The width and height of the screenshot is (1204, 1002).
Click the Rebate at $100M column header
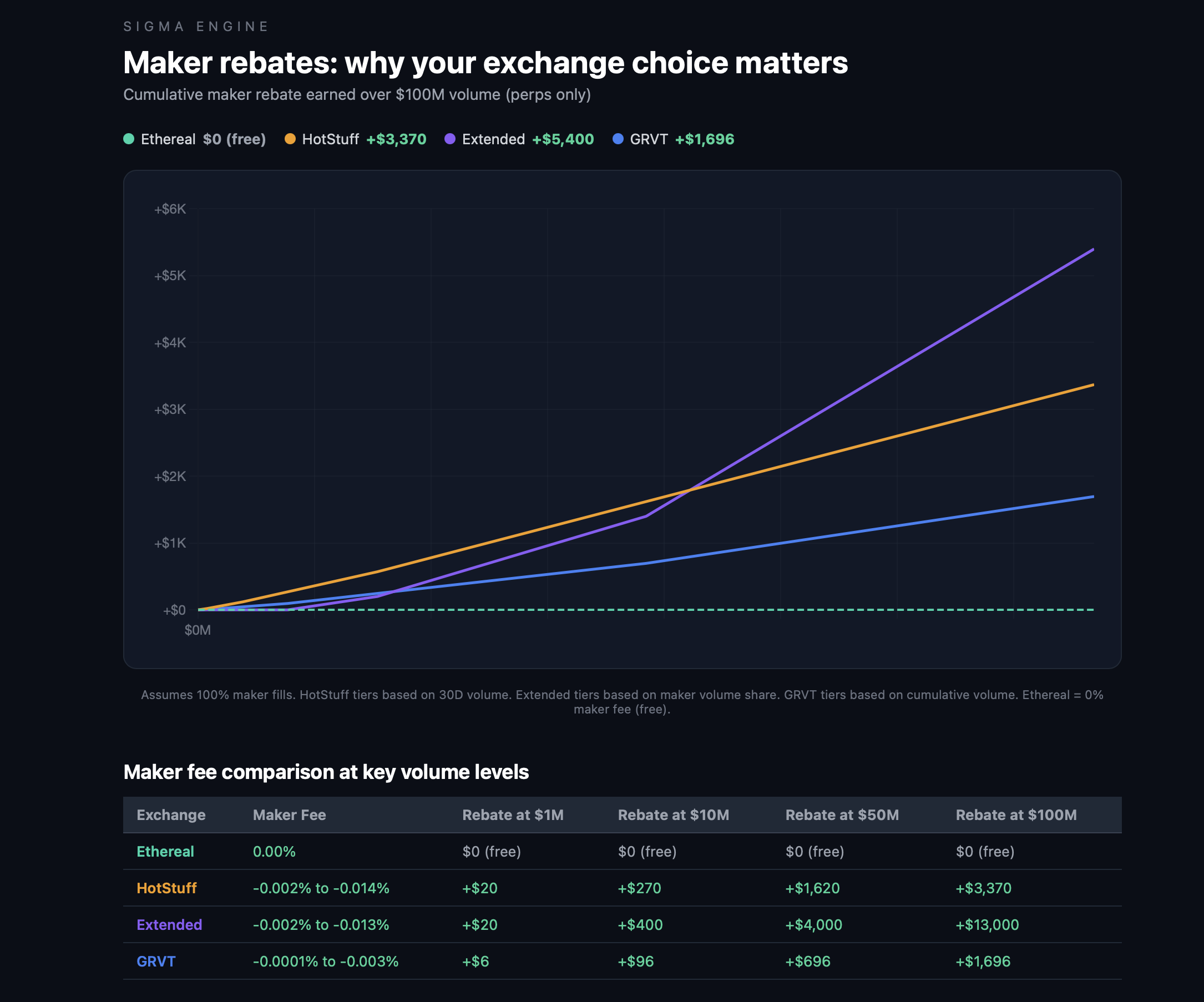tap(1016, 814)
